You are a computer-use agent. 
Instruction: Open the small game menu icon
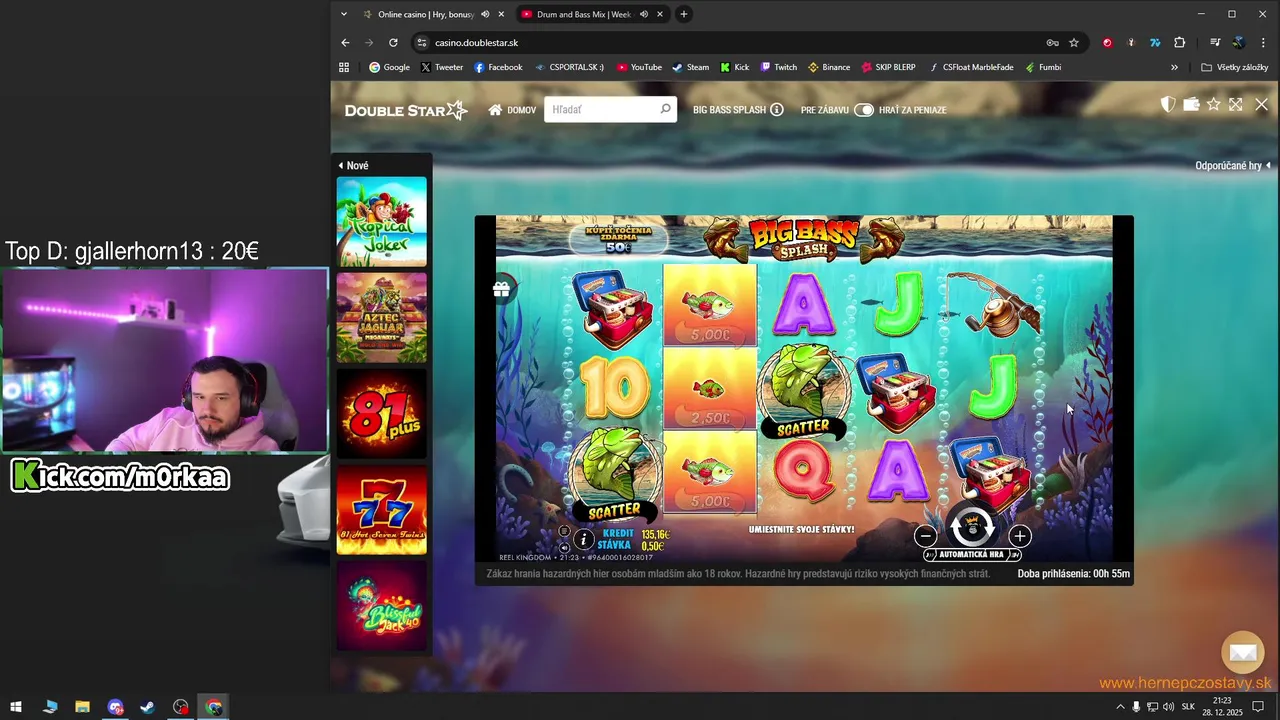pos(564,531)
